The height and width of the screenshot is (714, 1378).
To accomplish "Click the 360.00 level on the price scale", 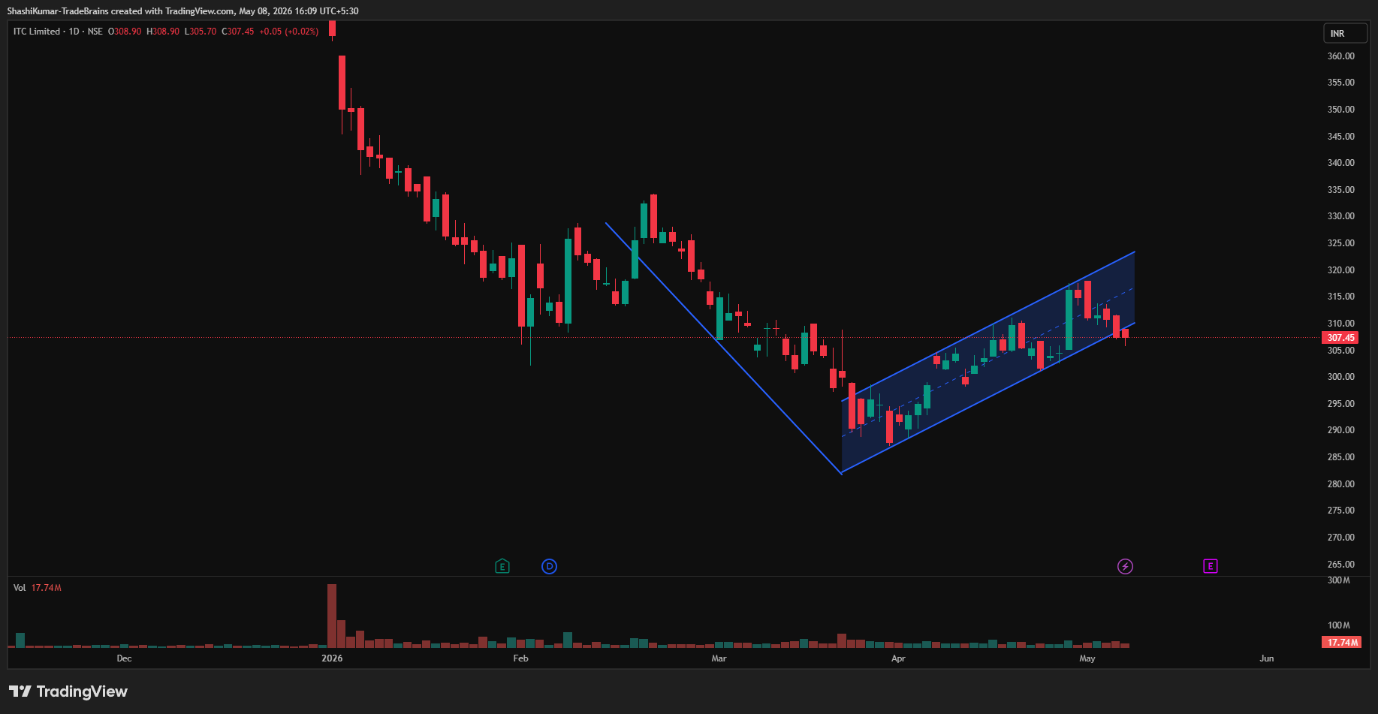I will 1341,56.
